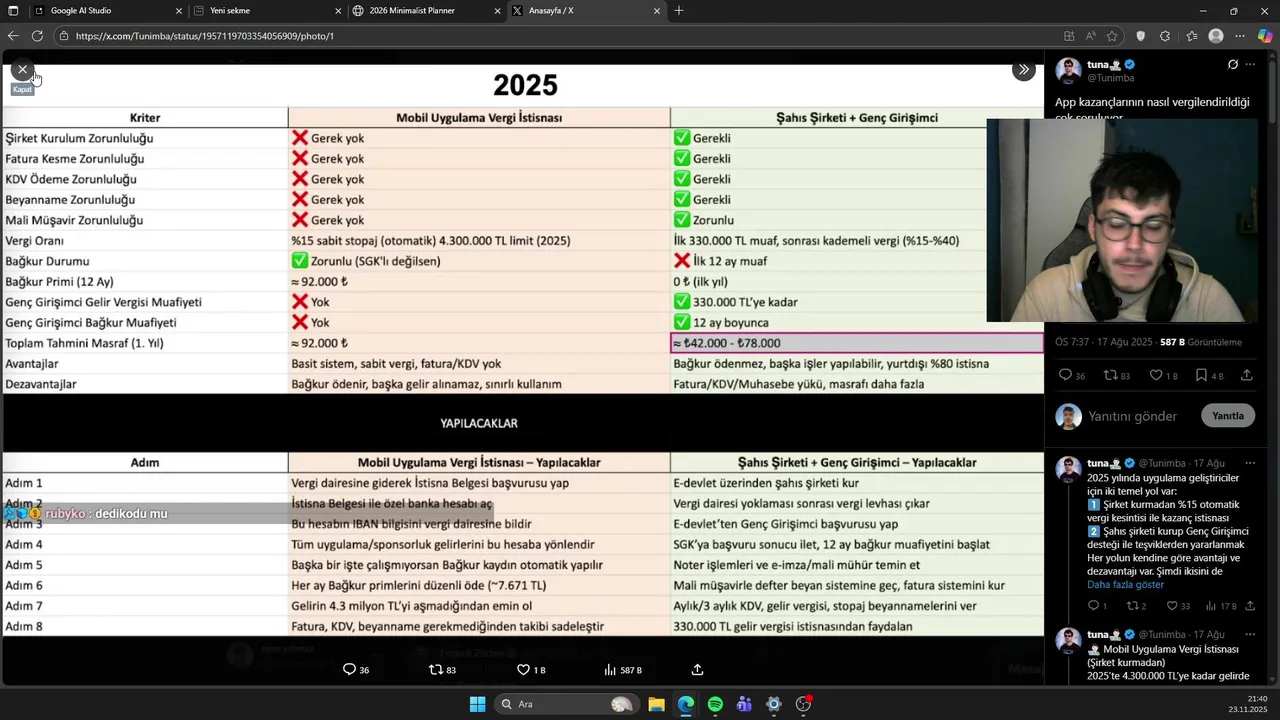Open the browser extensions icon
Image resolution: width=1280 pixels, height=720 pixels.
pos(1165,36)
